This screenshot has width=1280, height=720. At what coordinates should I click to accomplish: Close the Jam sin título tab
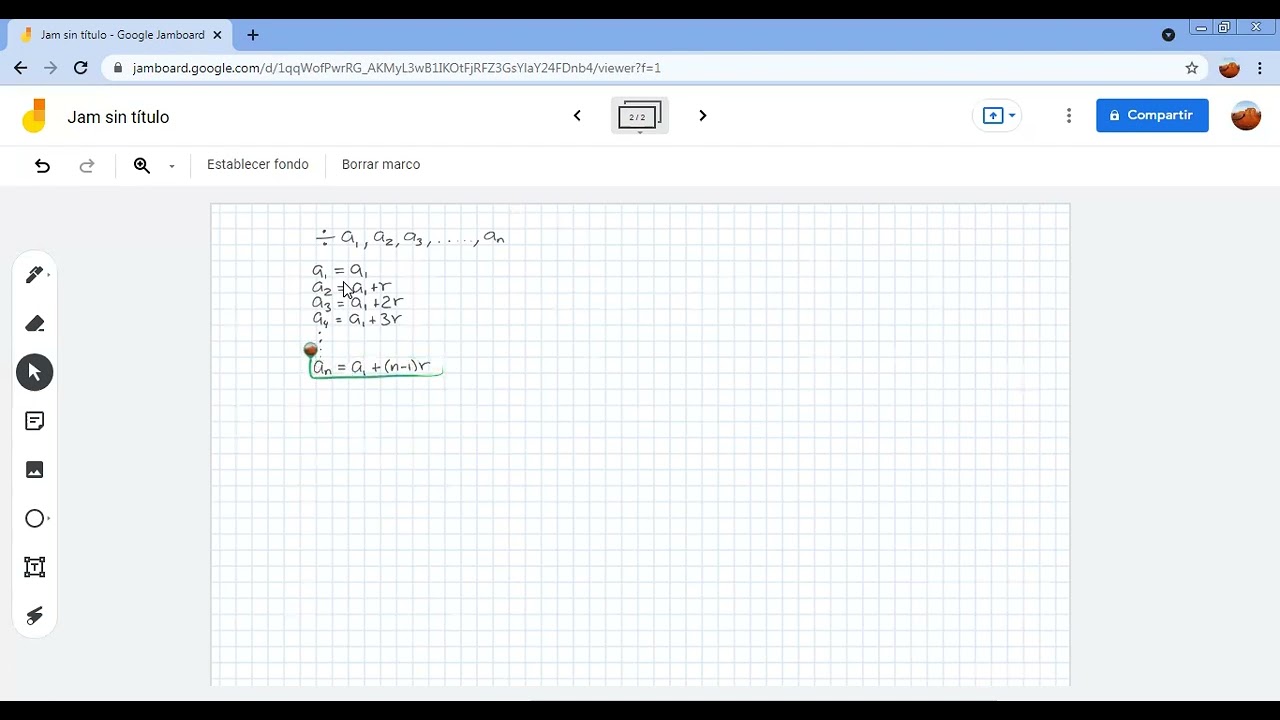click(217, 35)
